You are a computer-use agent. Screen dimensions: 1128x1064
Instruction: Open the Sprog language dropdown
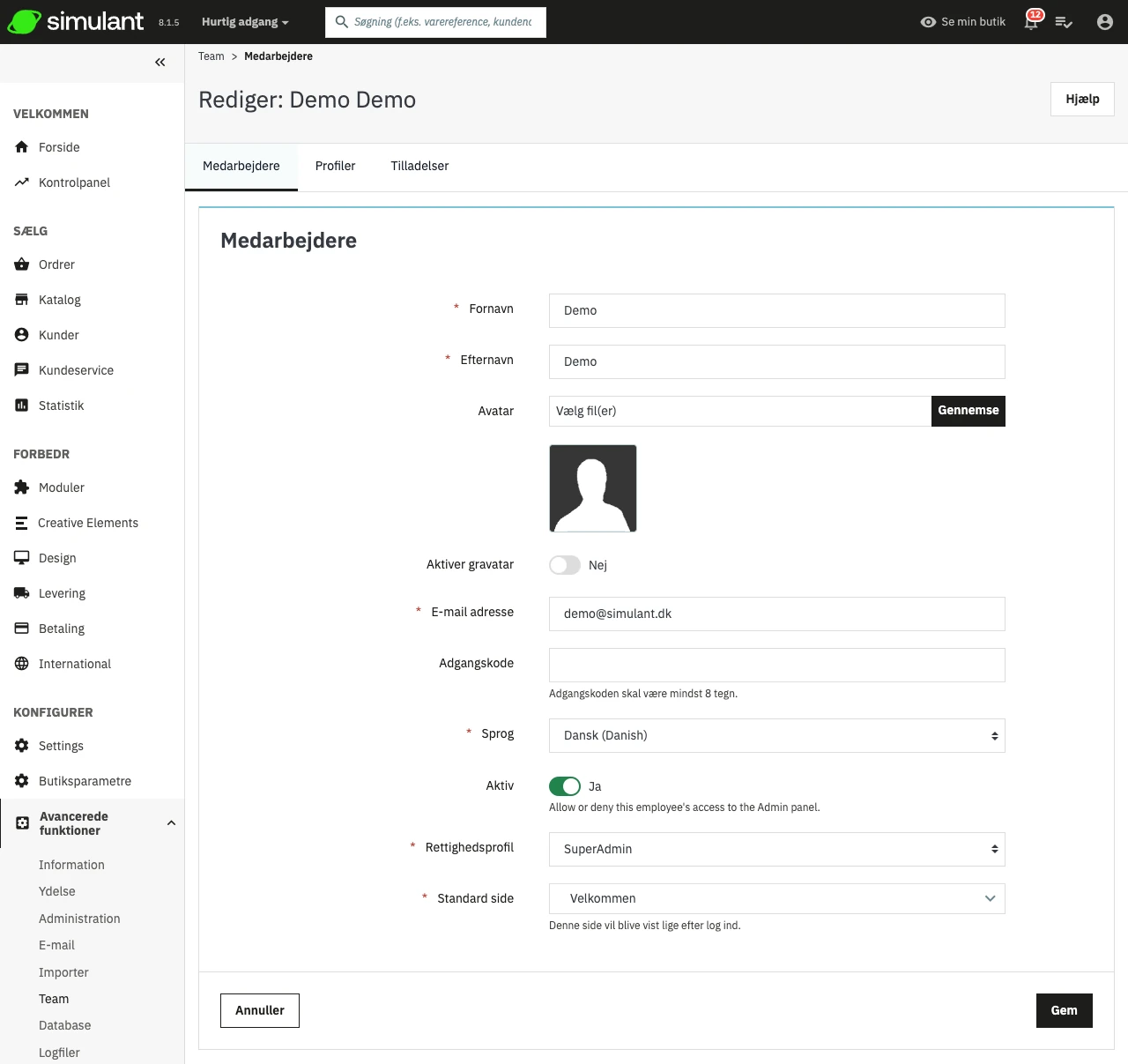click(x=776, y=736)
